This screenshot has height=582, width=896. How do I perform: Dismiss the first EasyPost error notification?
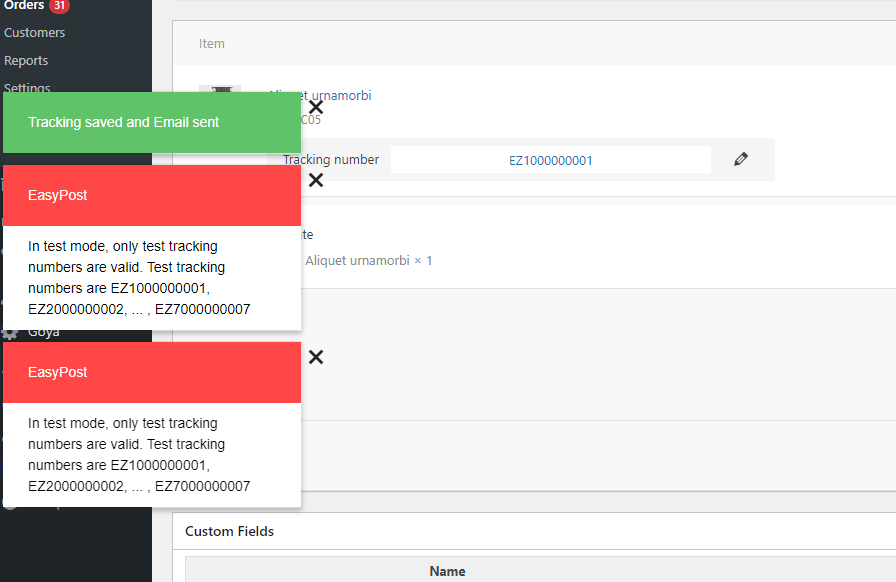pos(315,180)
